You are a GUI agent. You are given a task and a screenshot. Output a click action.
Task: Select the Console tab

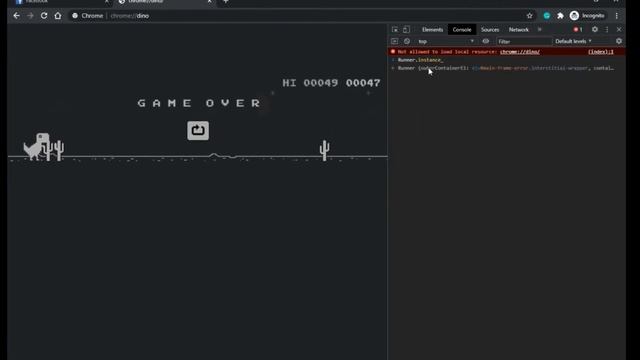[462, 29]
